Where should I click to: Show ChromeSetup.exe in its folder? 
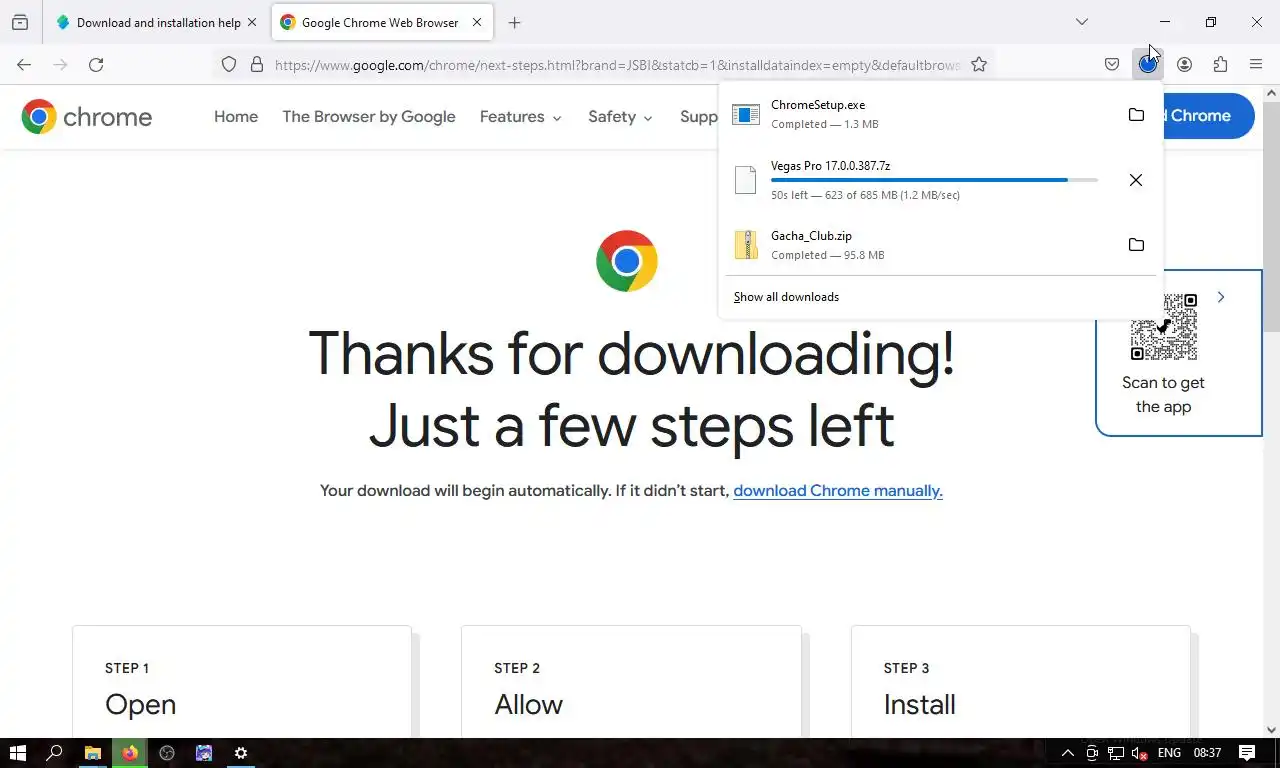(1136, 115)
